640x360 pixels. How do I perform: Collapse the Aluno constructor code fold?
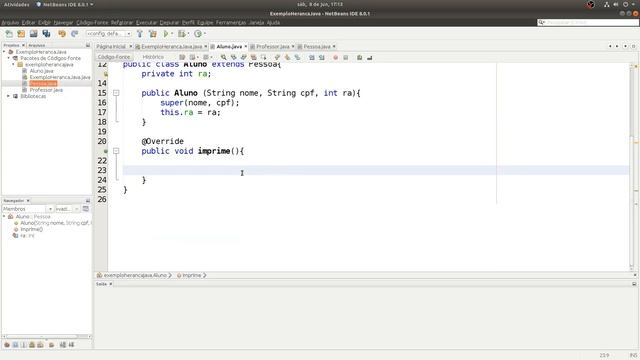tap(116, 93)
